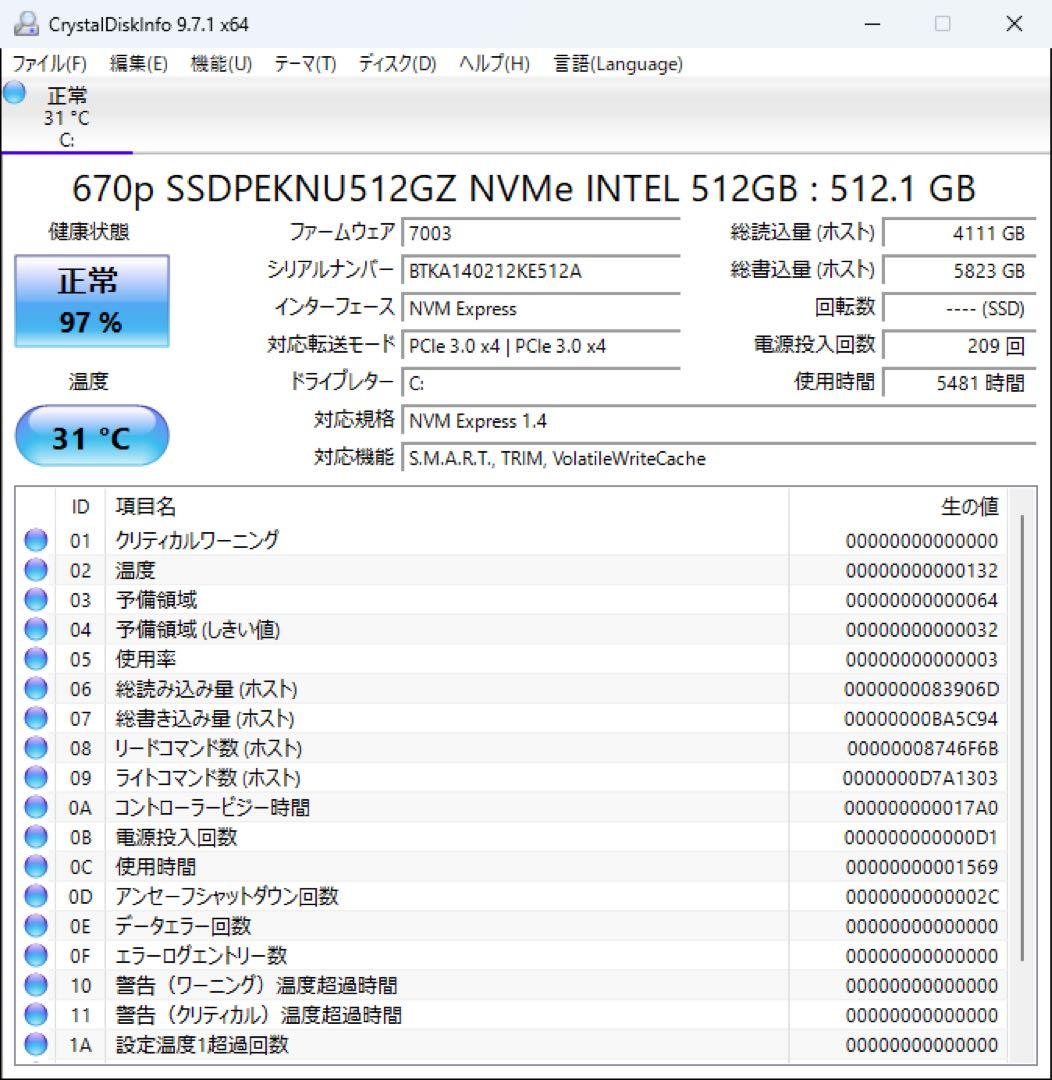Select drive C: indicator in the top bar
This screenshot has width=1052, height=1080.
67,120
